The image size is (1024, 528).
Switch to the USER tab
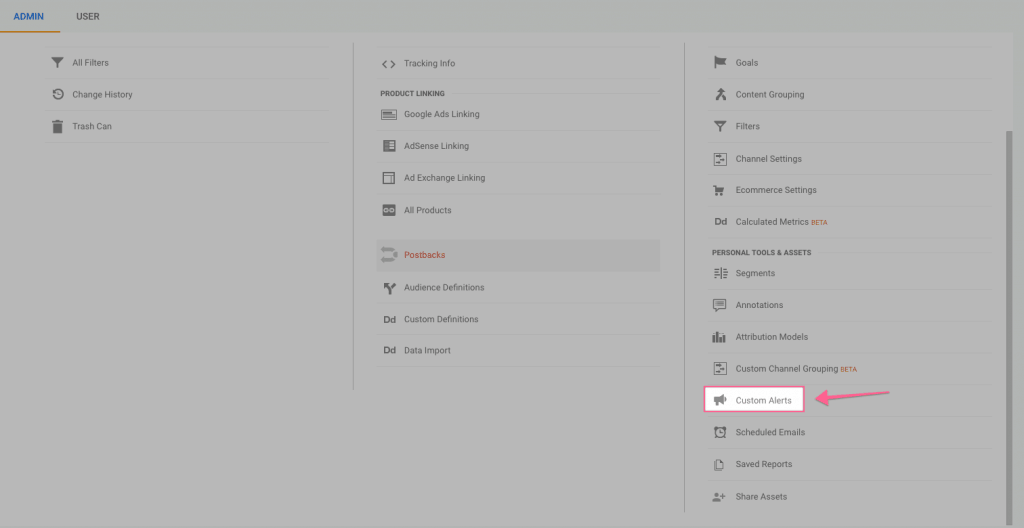(88, 17)
